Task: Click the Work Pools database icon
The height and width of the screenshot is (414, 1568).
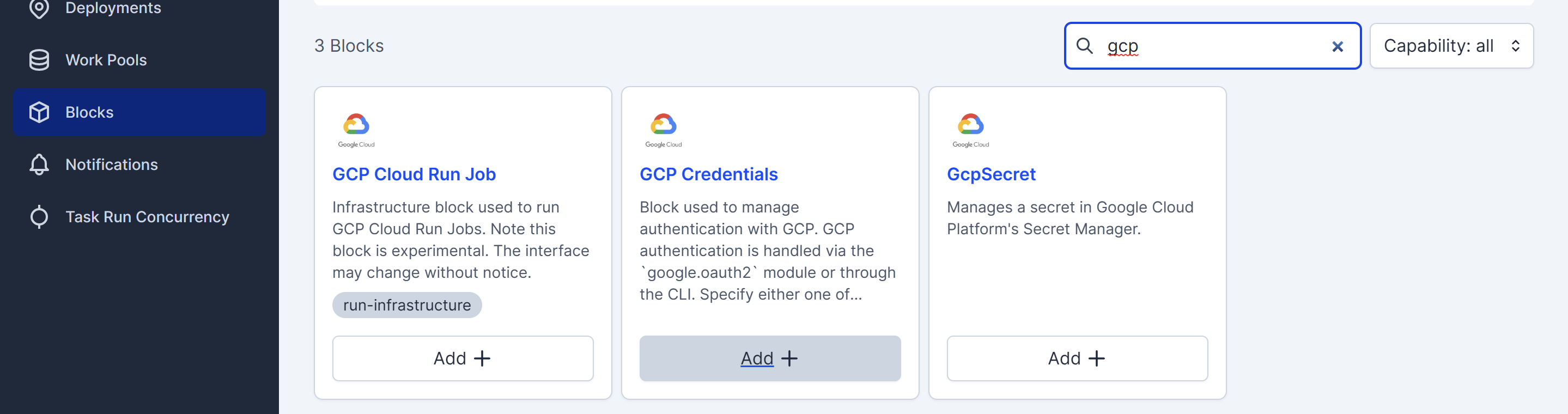Action: 39,60
